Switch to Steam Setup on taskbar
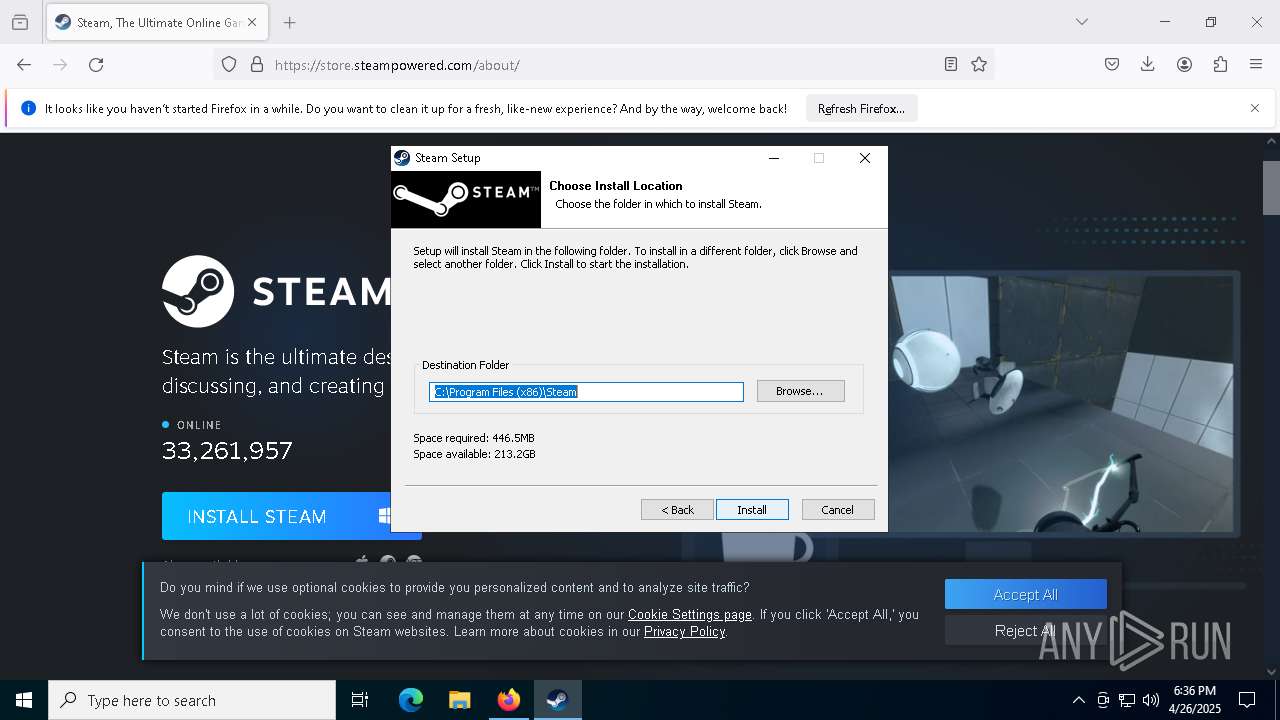The height and width of the screenshot is (720, 1280). click(x=557, y=700)
